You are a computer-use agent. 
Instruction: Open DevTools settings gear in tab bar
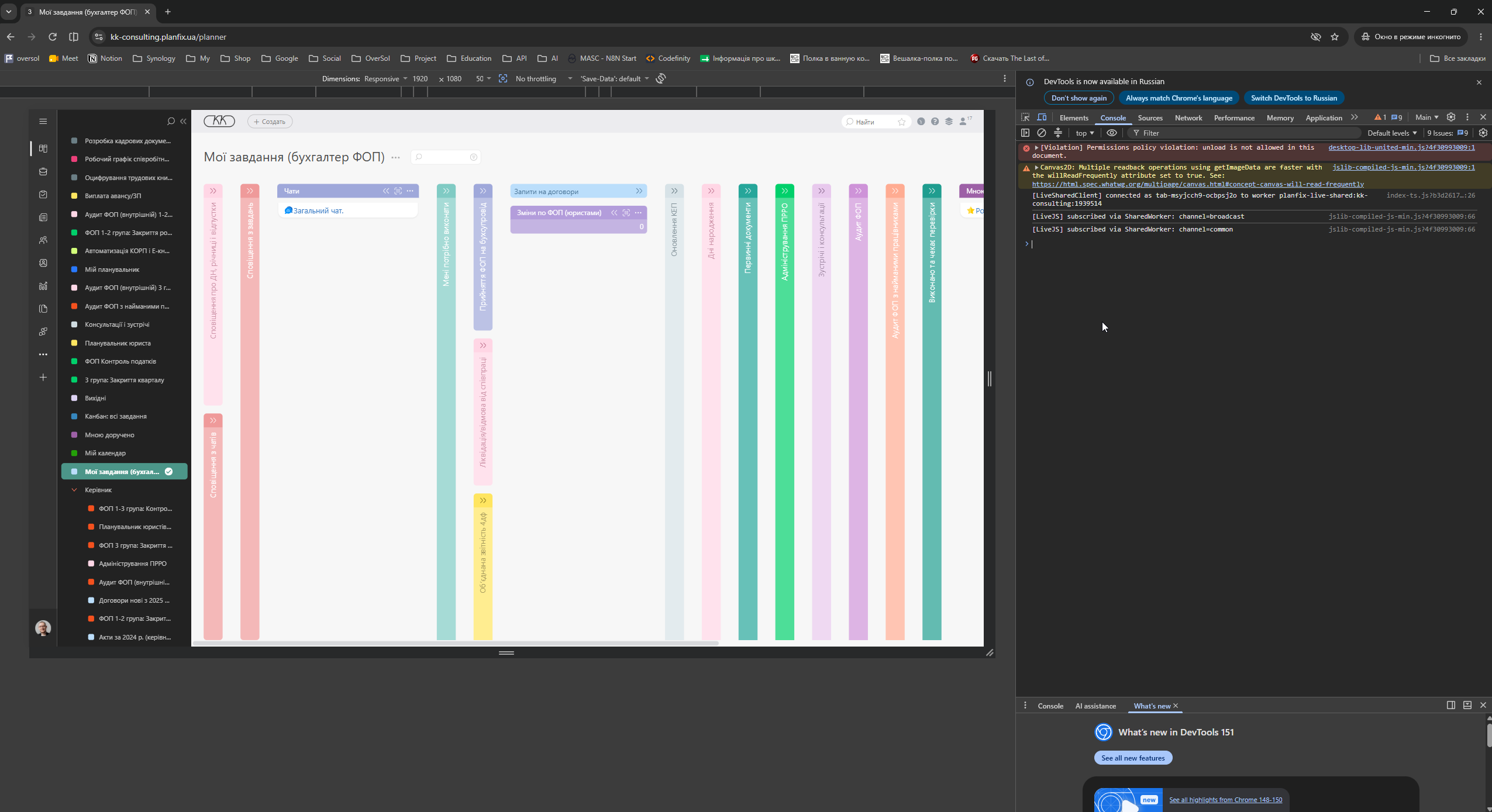[1450, 118]
